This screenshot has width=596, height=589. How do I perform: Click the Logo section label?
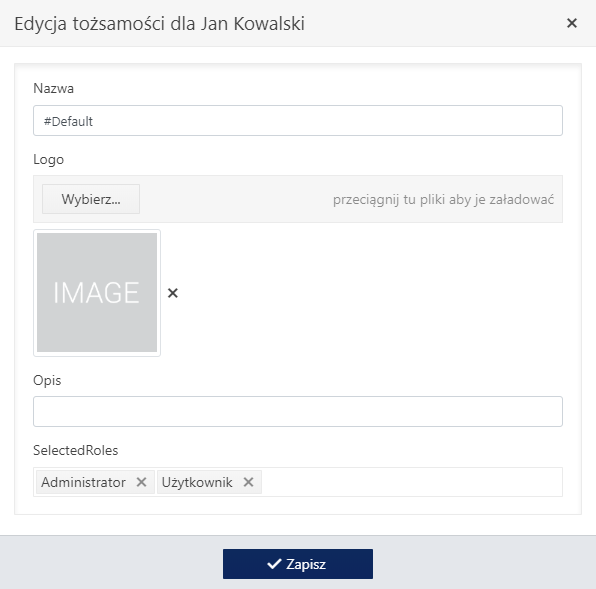click(48, 159)
